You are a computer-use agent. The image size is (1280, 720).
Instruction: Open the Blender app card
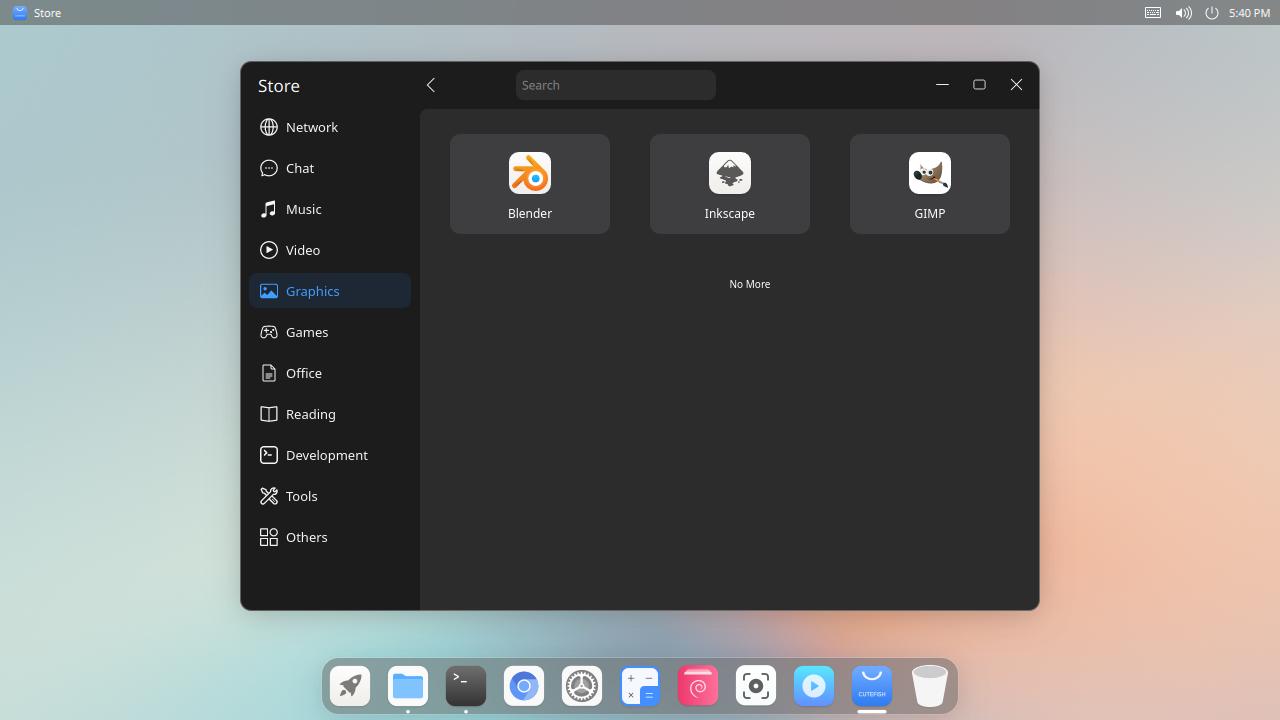click(x=530, y=184)
